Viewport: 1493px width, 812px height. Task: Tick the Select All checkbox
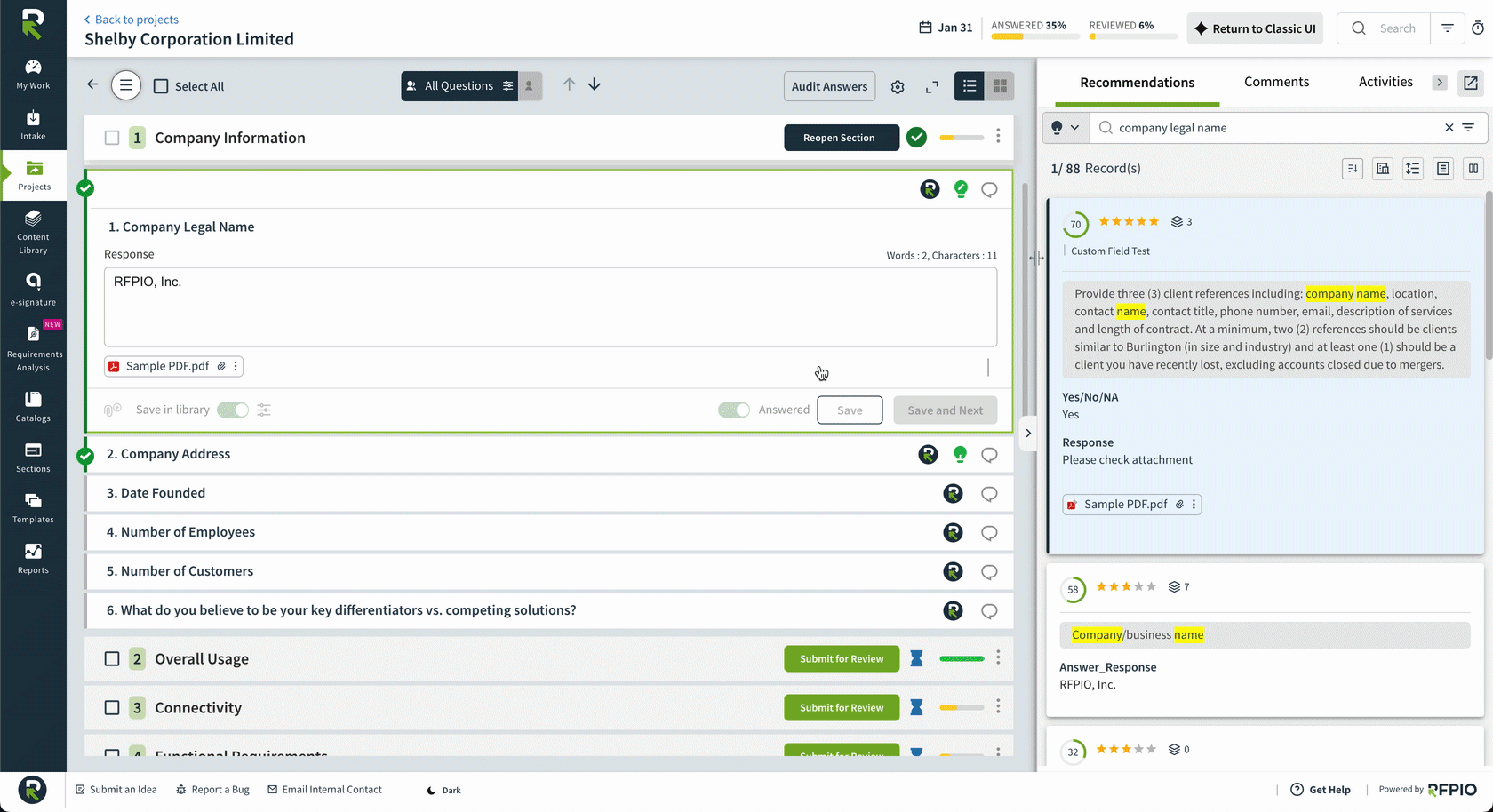point(161,86)
